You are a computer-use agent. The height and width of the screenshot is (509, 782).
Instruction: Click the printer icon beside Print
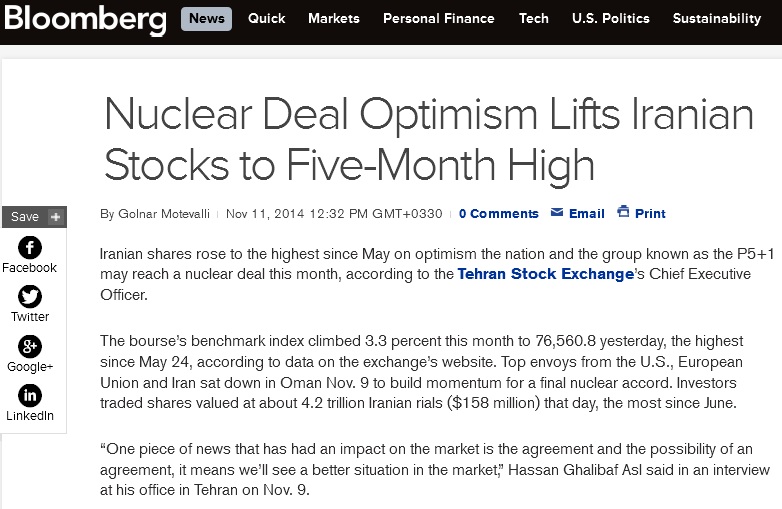tap(623, 211)
